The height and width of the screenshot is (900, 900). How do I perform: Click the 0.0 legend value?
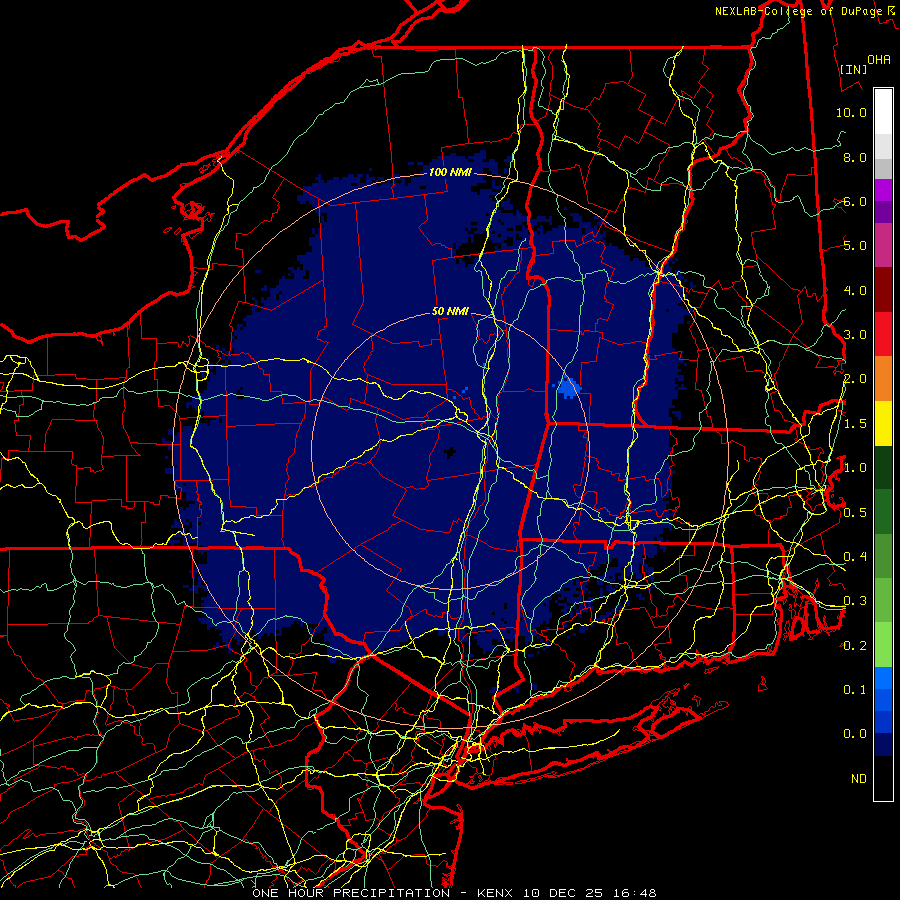(855, 734)
